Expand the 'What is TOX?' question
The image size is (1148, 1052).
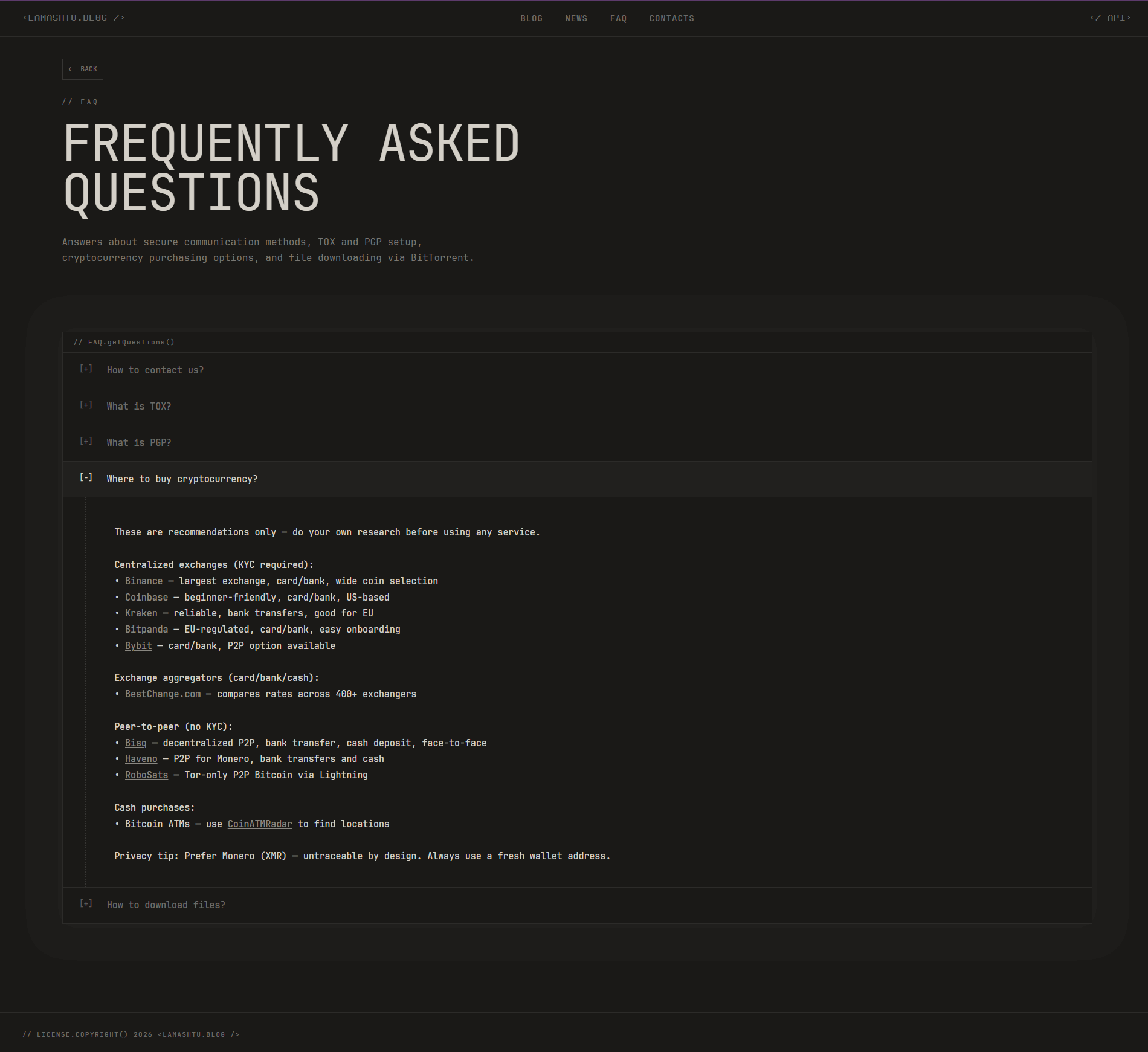click(139, 407)
